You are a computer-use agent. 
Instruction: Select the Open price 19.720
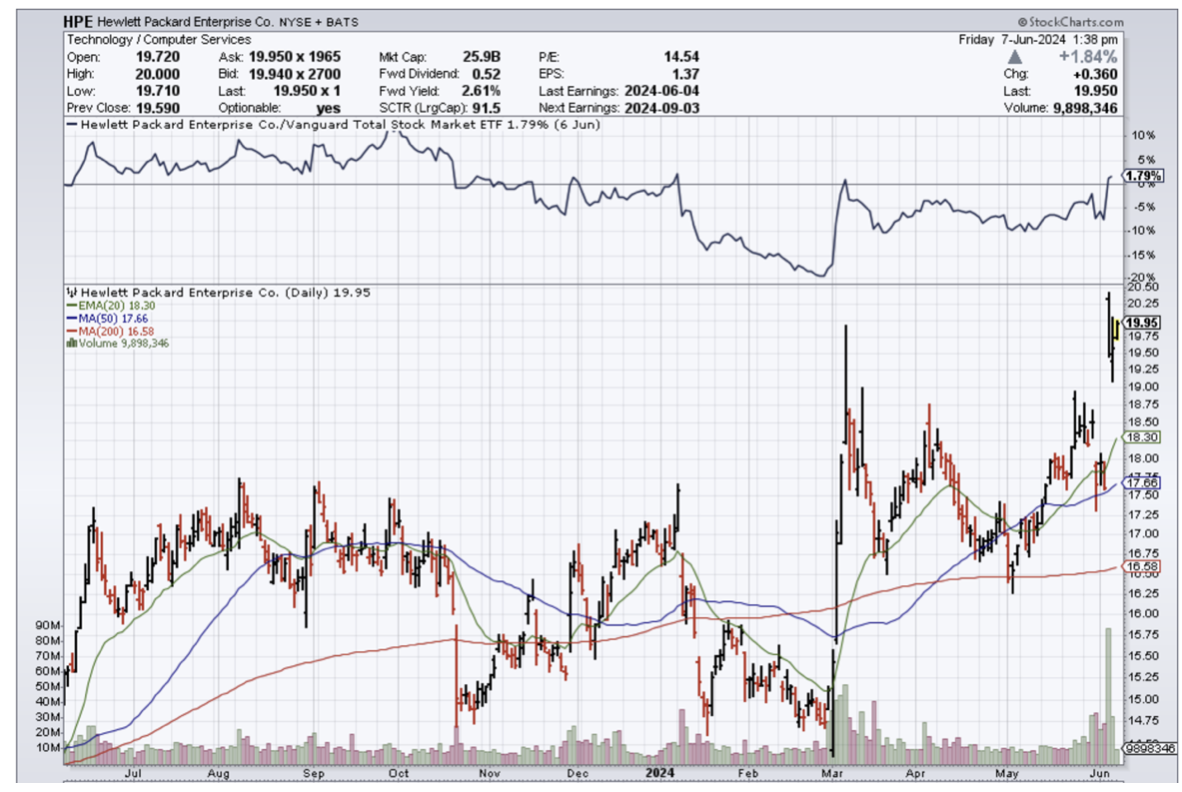[x=158, y=57]
